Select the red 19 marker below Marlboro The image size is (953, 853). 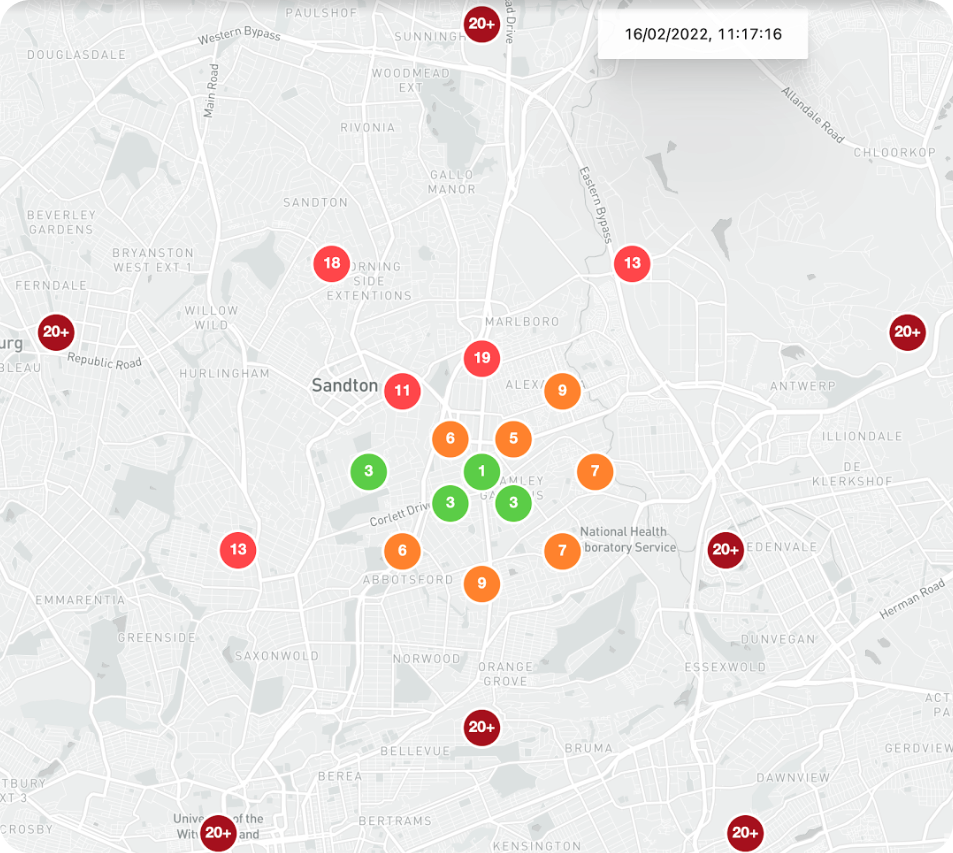482,357
